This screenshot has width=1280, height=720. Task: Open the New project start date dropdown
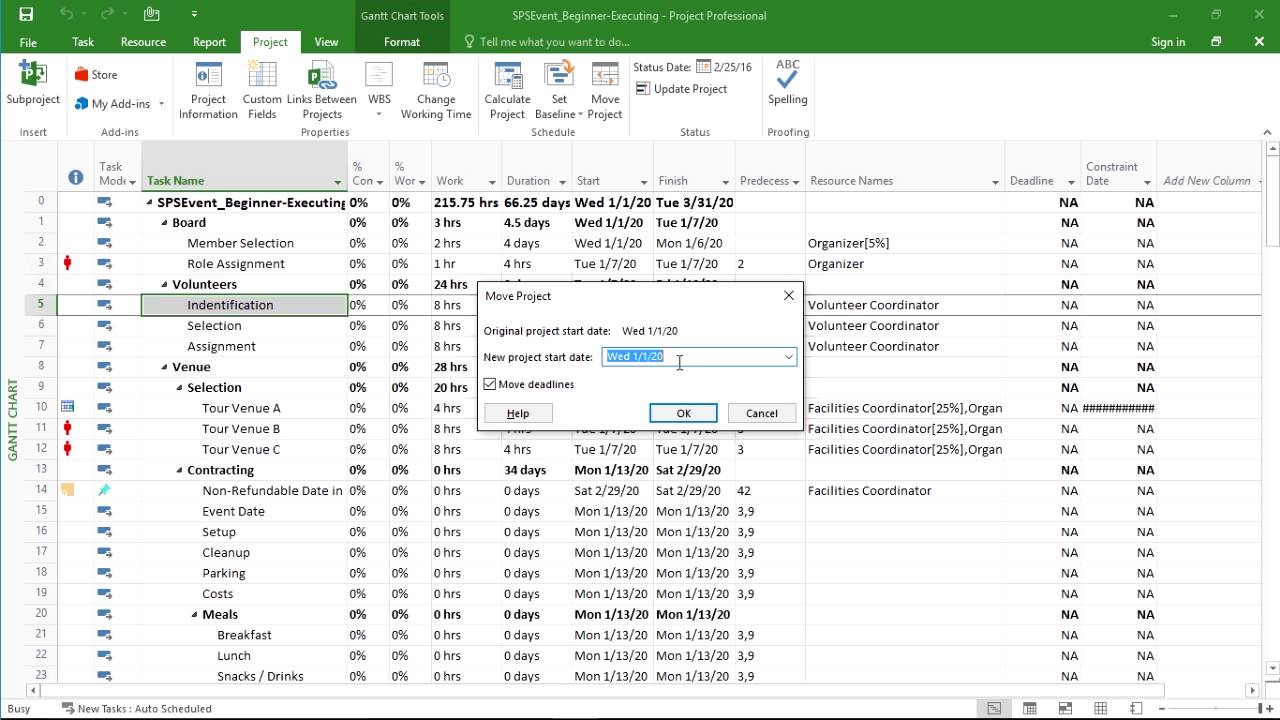point(788,357)
